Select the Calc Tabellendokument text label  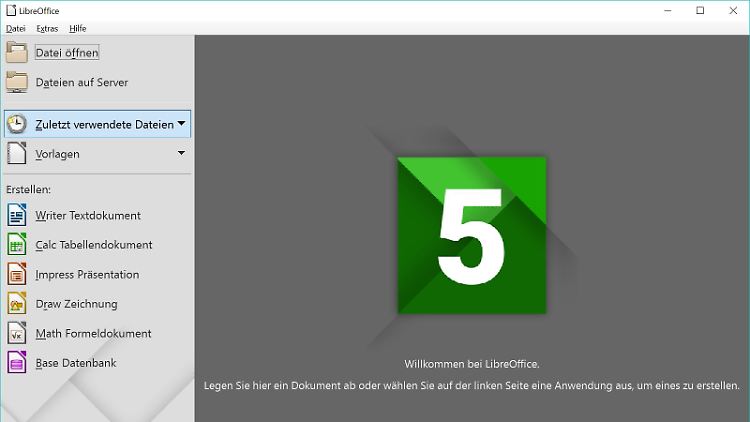[94, 245]
